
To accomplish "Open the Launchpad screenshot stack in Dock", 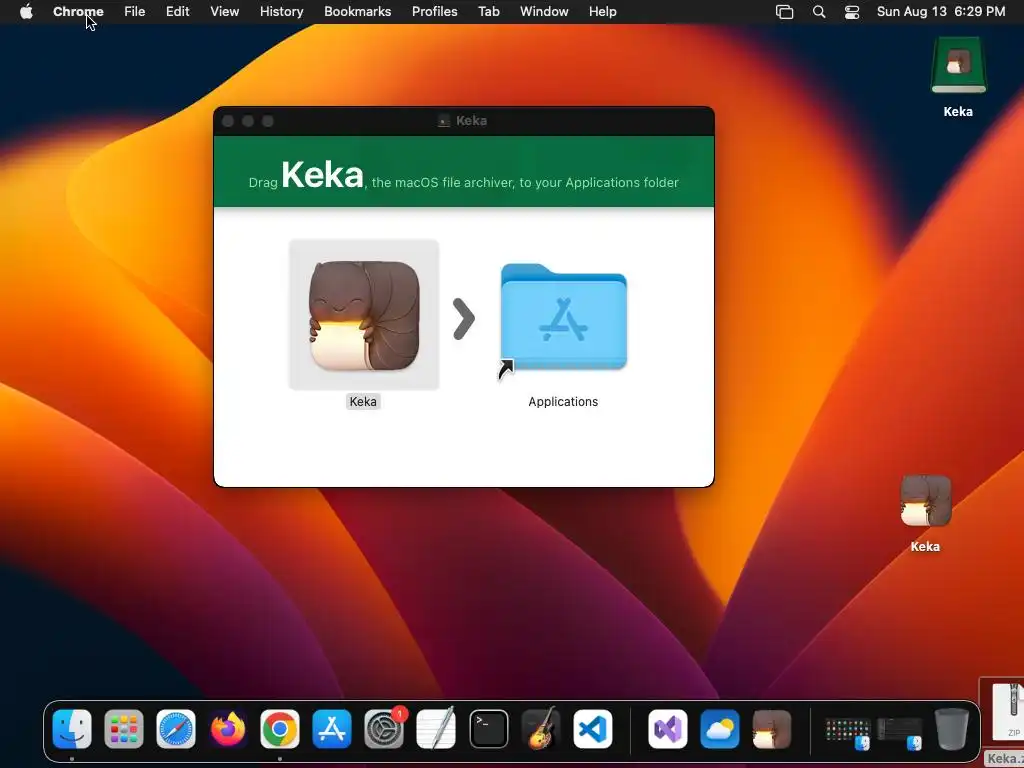I will coord(848,733).
